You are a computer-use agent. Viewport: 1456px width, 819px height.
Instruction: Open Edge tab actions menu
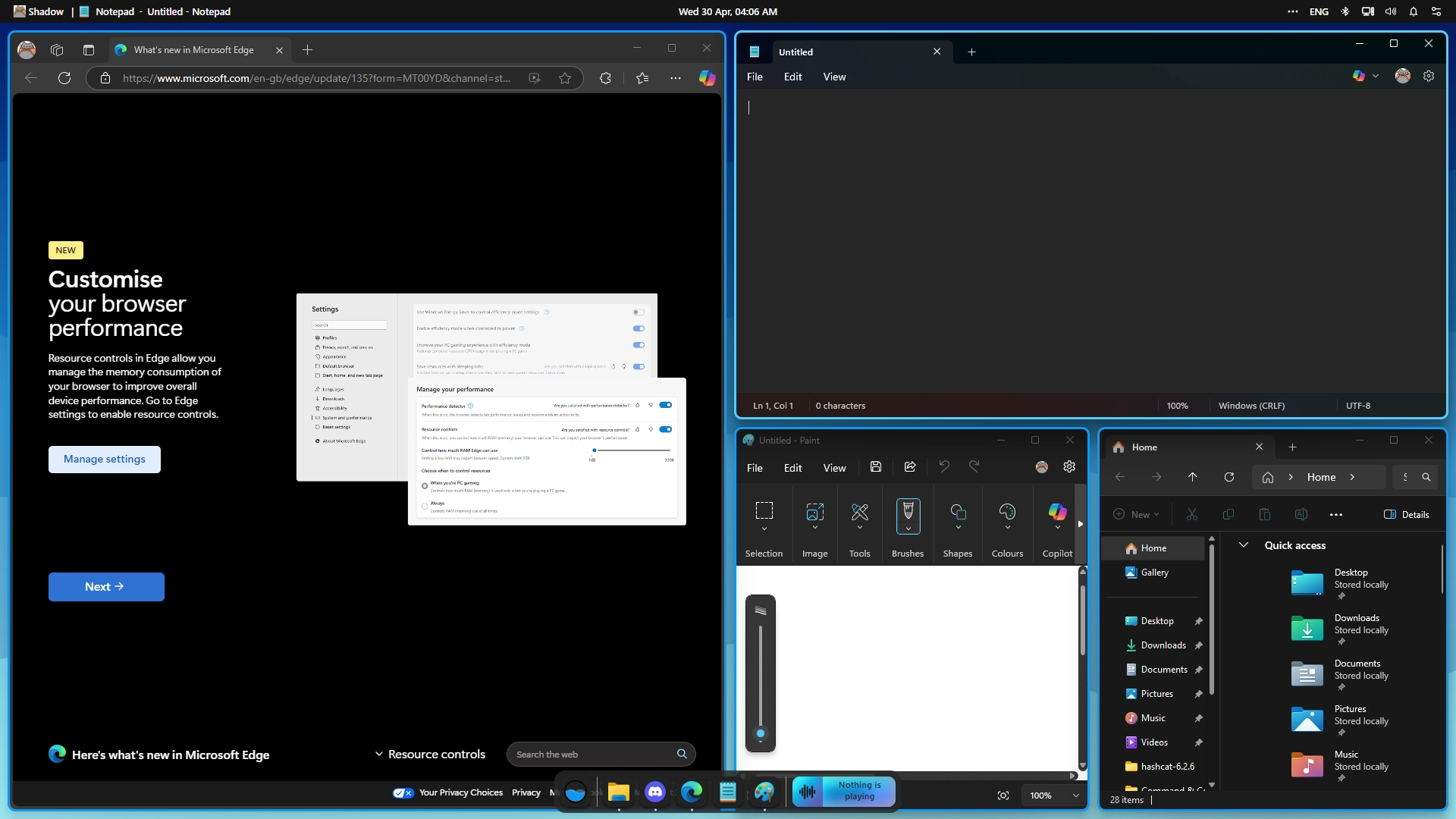tap(89, 50)
